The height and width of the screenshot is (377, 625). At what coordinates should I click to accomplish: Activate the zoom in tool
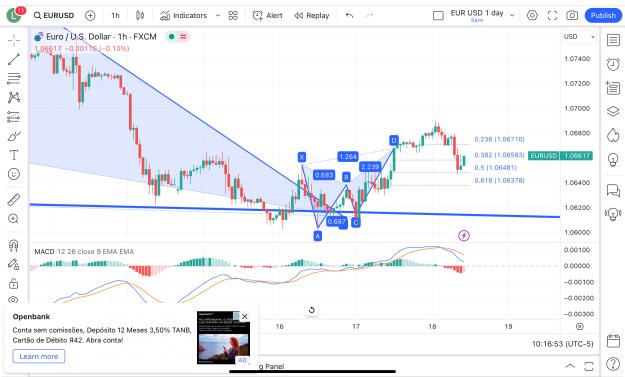coord(14,219)
